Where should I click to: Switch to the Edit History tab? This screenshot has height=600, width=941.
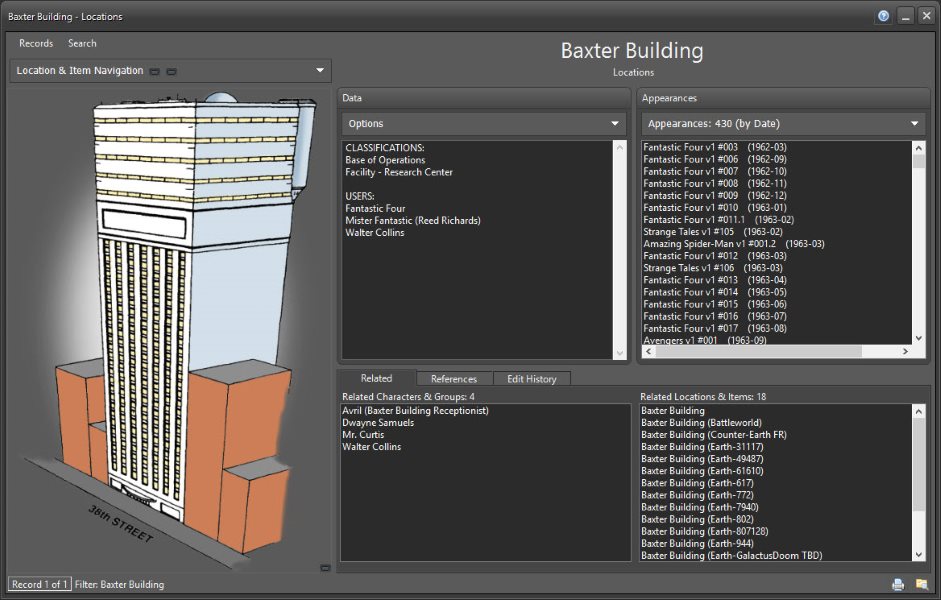tap(532, 379)
